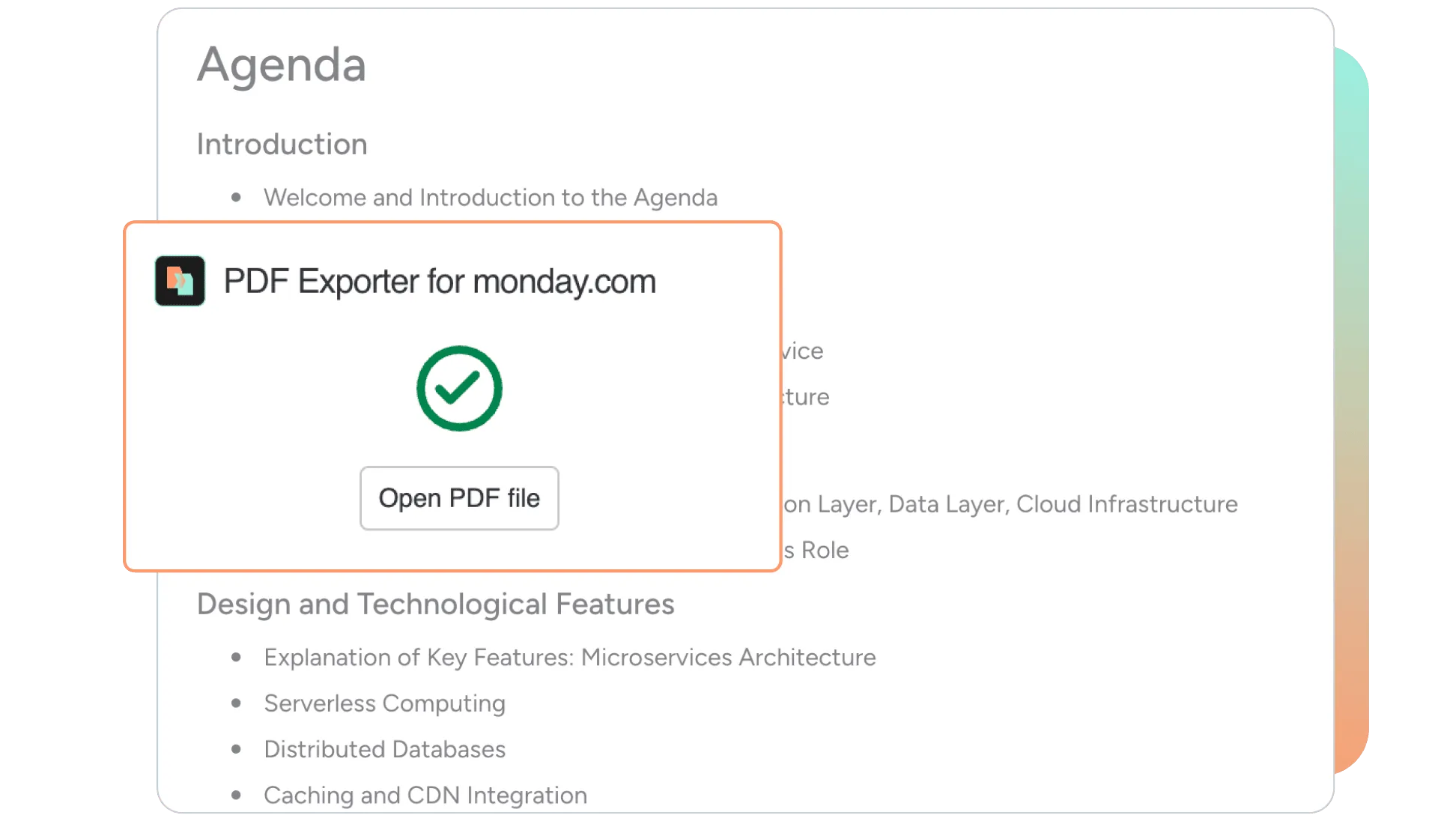Viewport: 1456px width, 821px height.
Task: Select the Introduction section heading
Action: pos(282,144)
